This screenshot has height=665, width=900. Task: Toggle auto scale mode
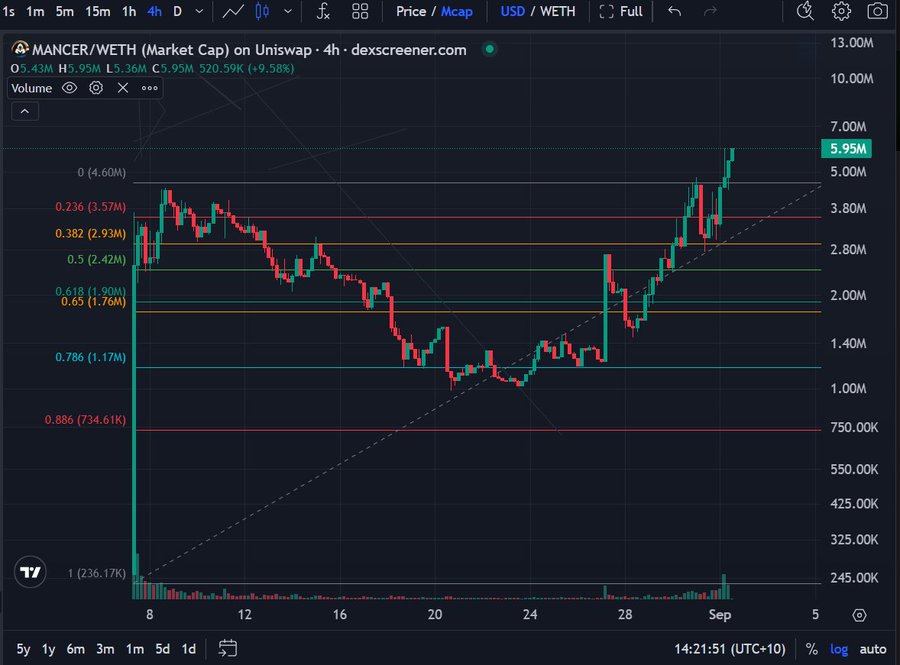click(872, 649)
